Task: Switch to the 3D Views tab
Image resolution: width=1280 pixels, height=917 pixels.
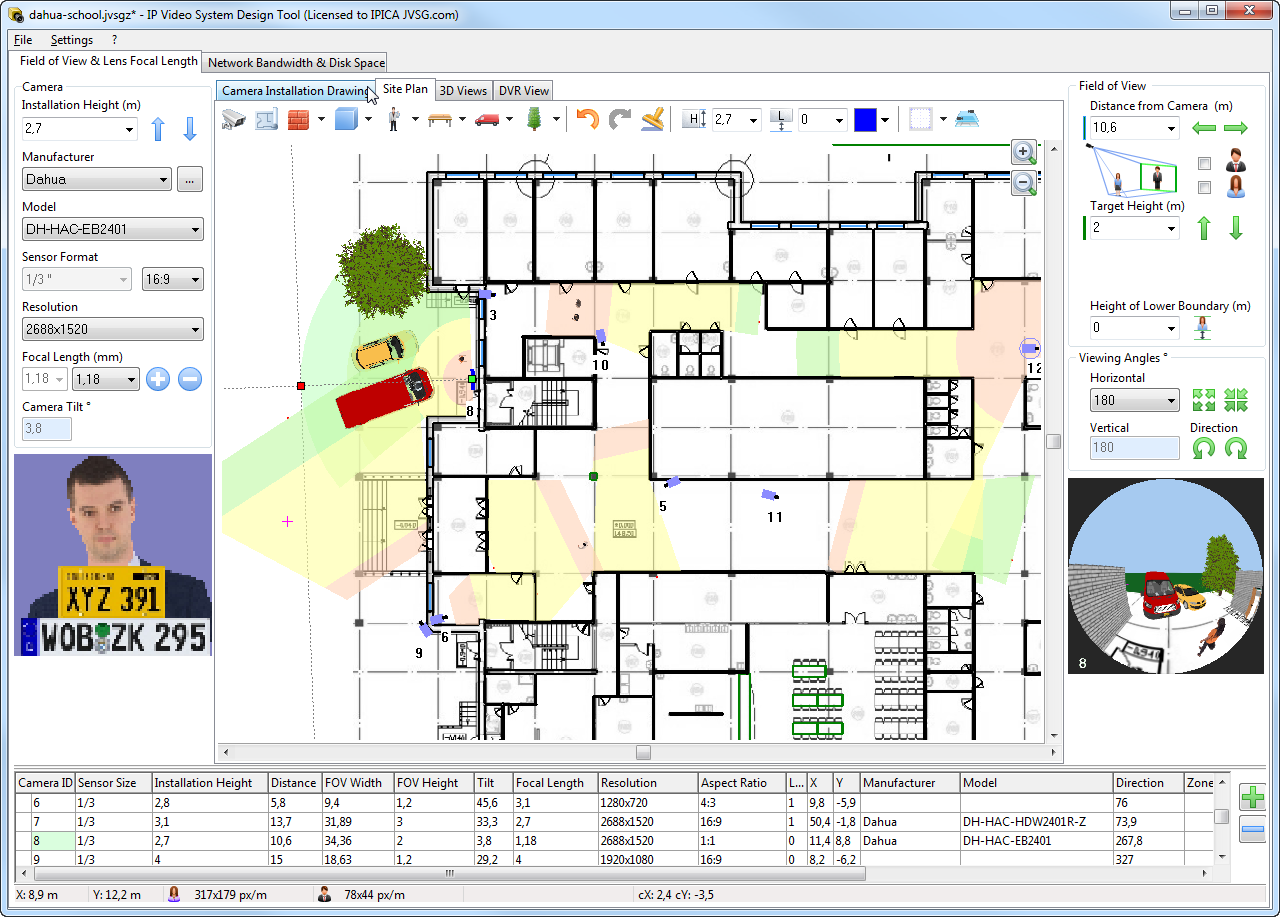Action: (463, 90)
